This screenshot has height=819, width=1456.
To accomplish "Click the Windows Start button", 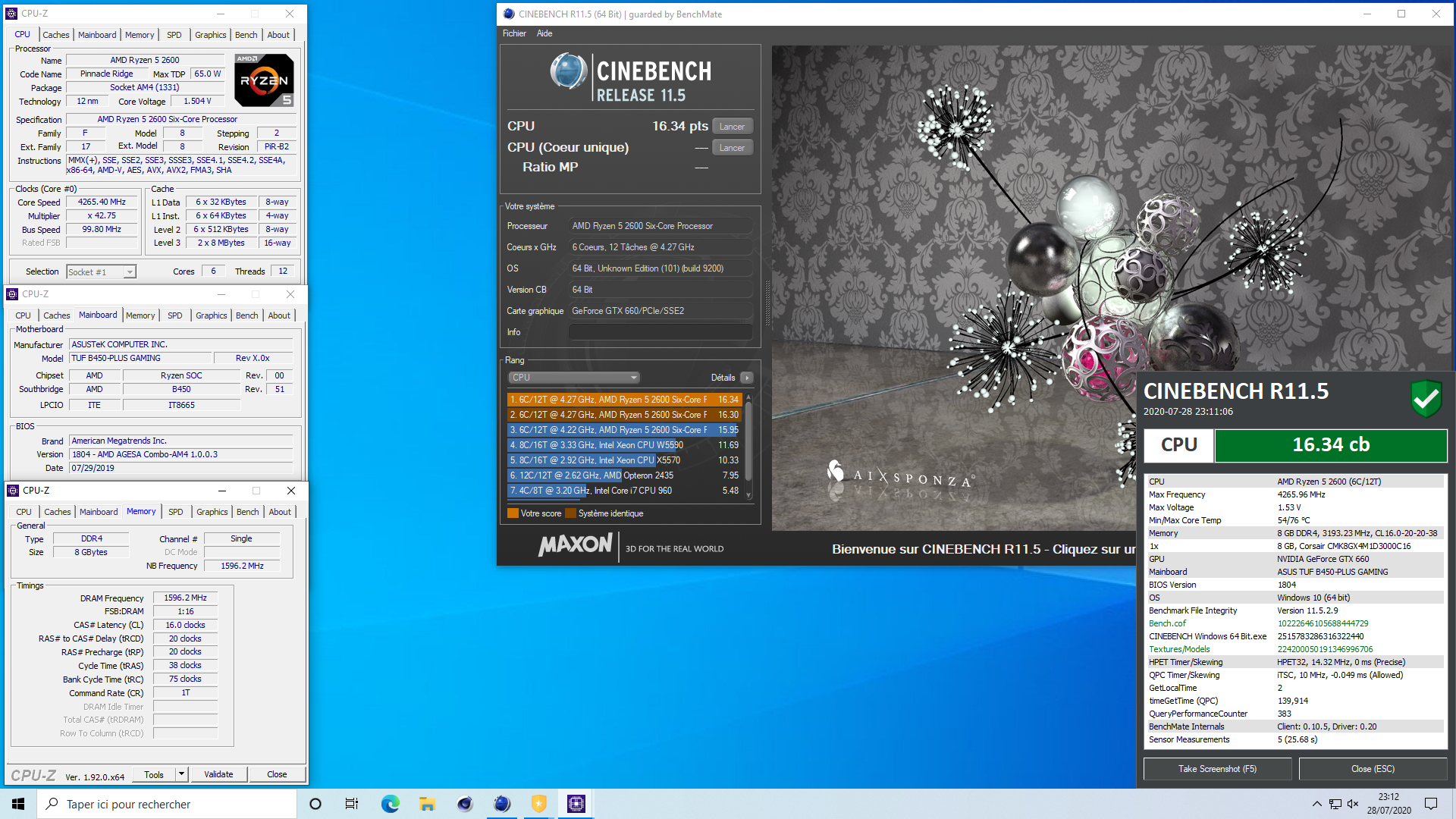I will point(18,804).
